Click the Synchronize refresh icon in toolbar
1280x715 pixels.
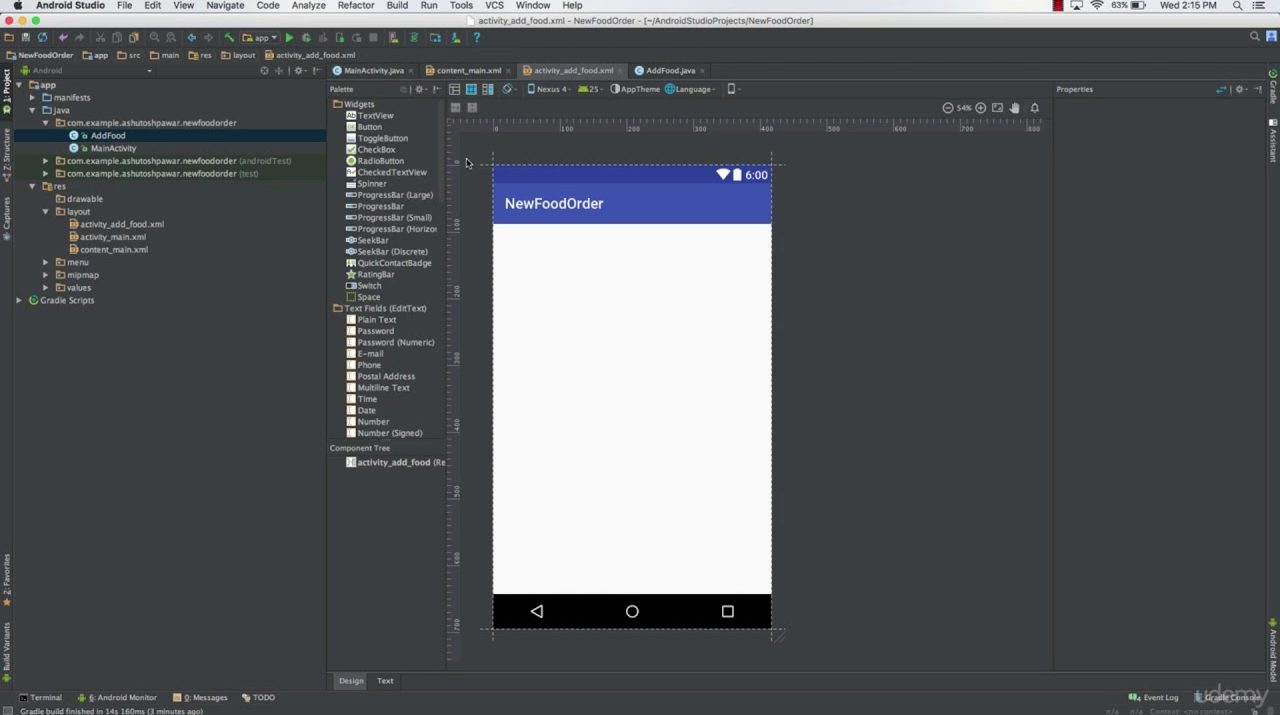tap(42, 38)
